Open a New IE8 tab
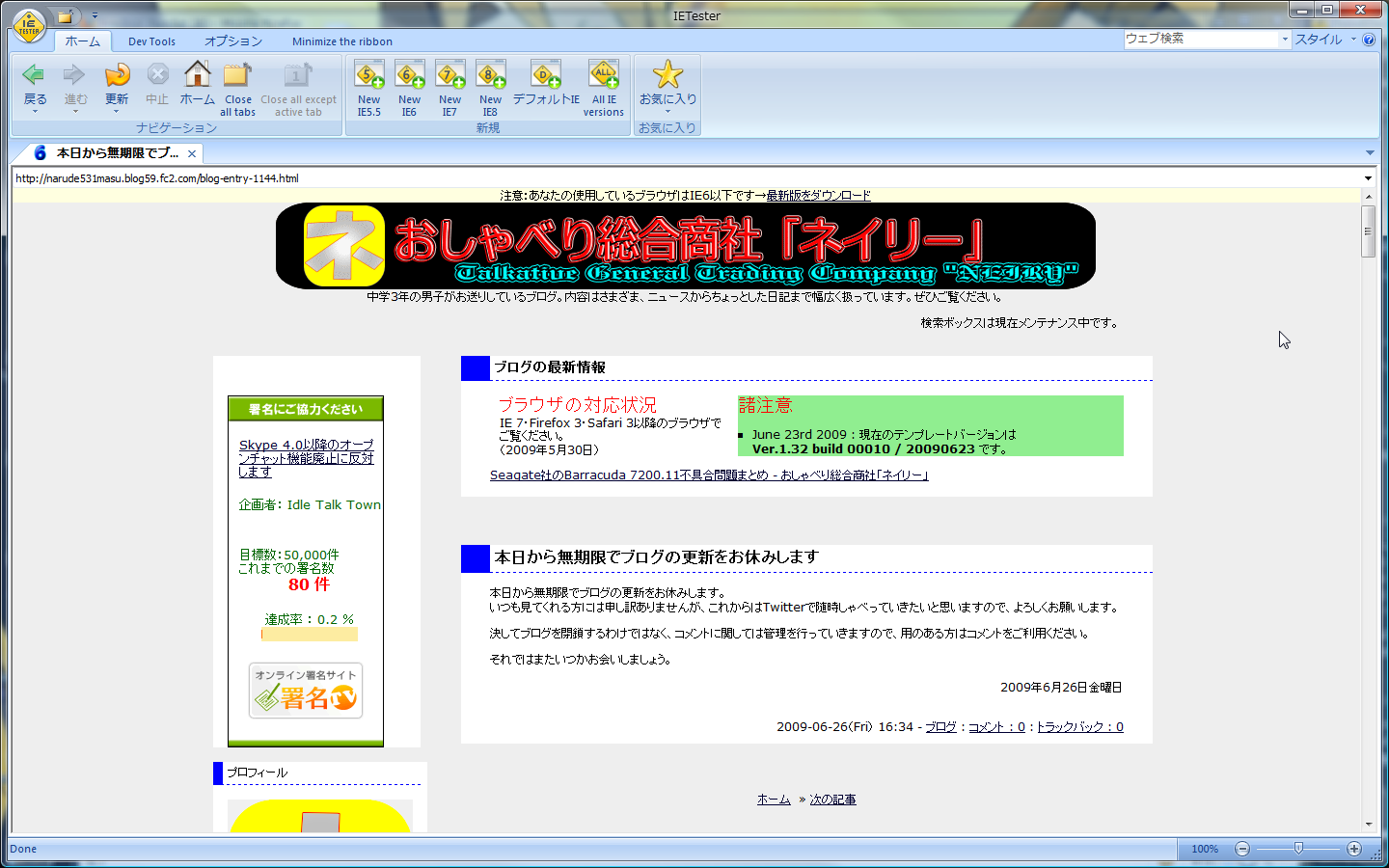Image resolution: width=1389 pixels, height=868 pixels. [x=491, y=74]
